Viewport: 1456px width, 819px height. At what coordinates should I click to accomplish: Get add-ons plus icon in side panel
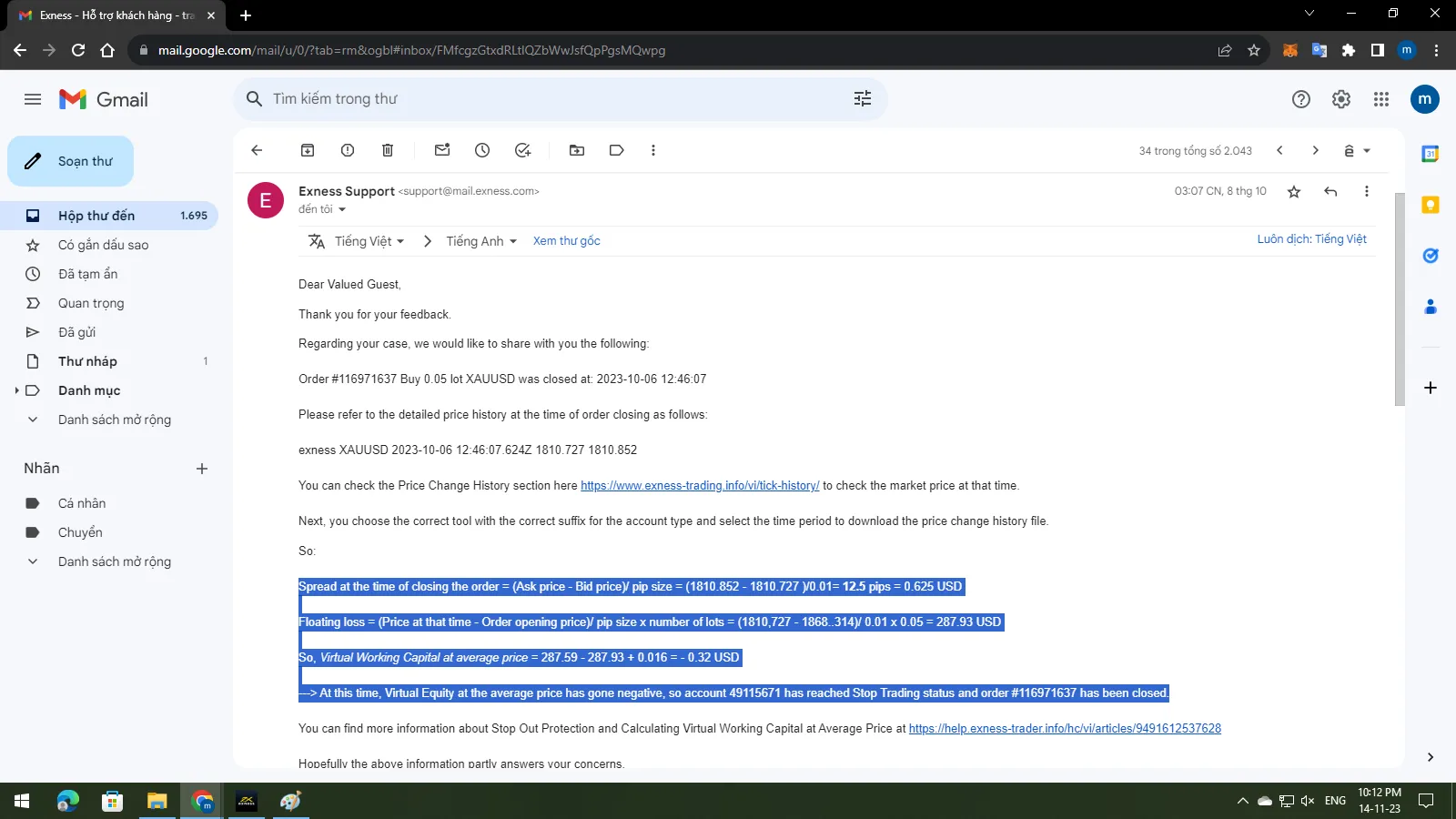point(1431,388)
